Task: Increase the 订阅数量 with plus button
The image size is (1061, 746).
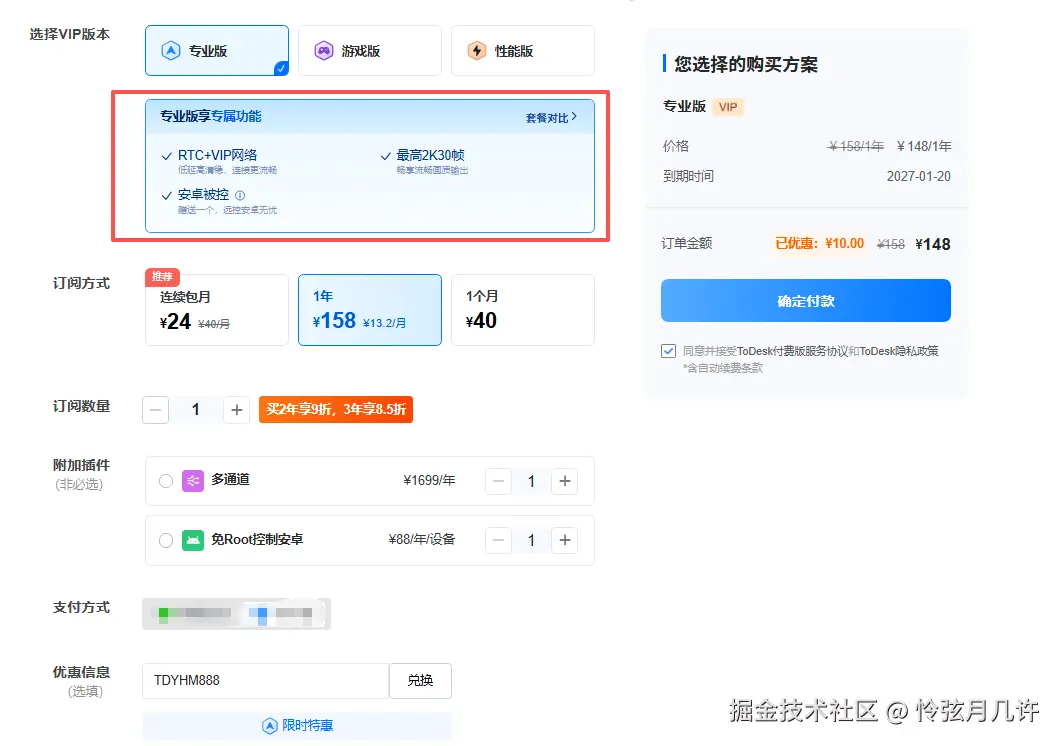Action: (237, 410)
